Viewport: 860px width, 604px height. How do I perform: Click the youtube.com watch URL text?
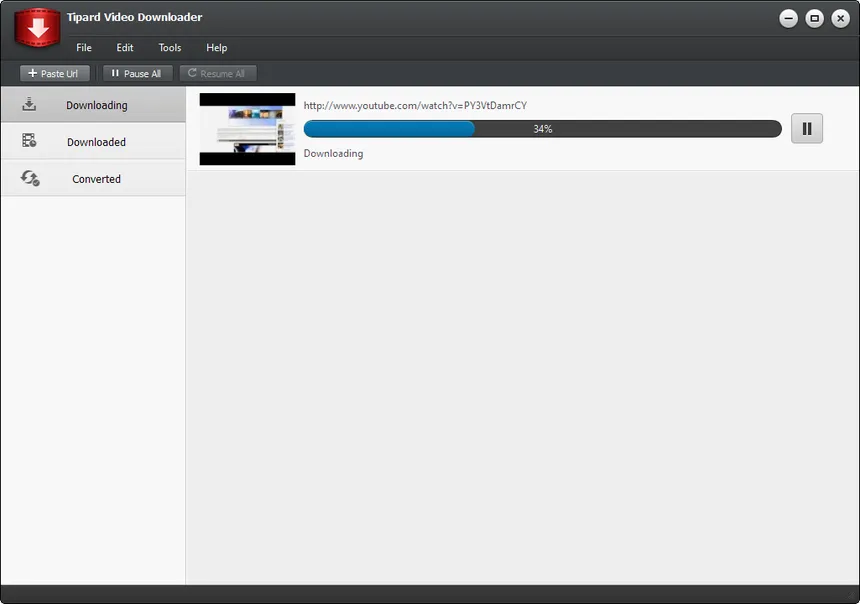(415, 105)
